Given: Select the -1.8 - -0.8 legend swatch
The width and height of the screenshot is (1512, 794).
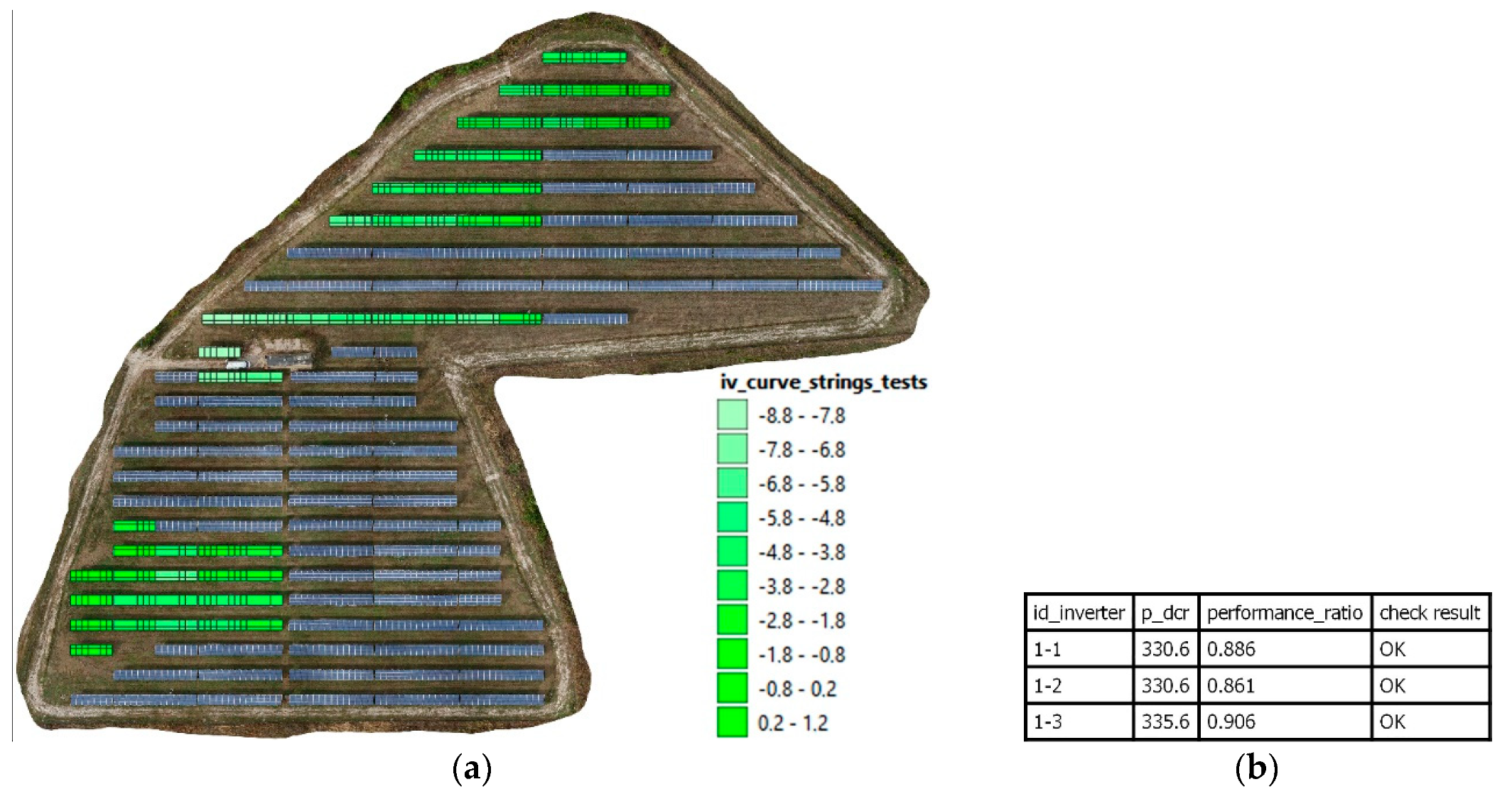Looking at the screenshot, I should [x=732, y=653].
